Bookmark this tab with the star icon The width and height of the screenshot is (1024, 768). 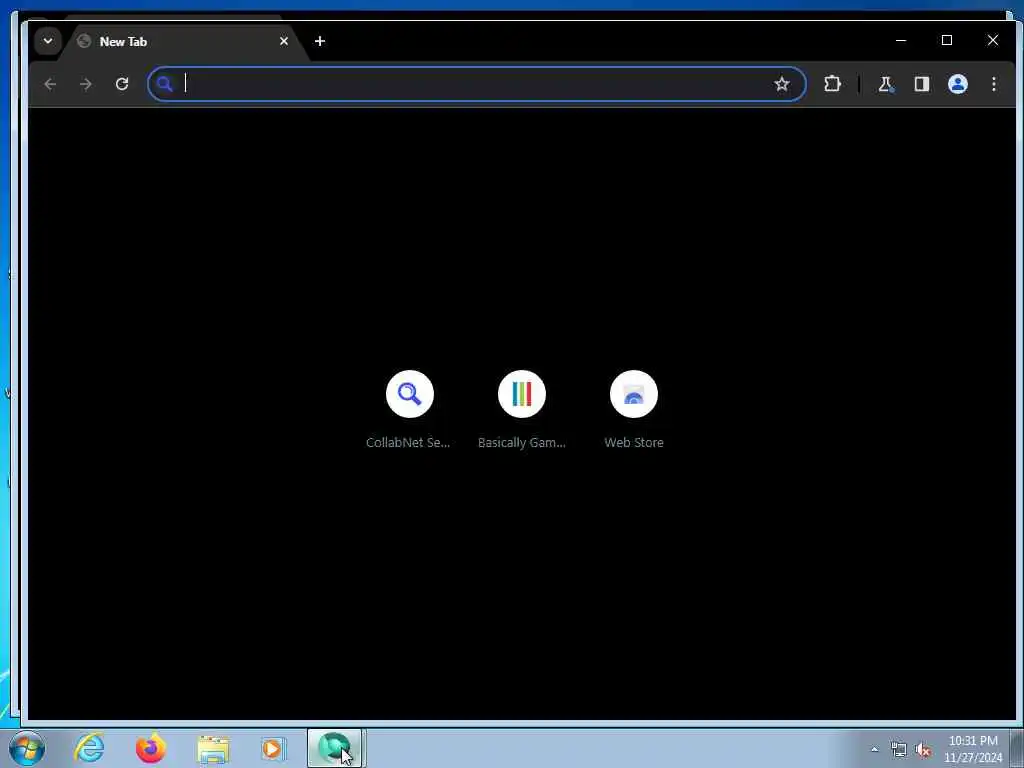[x=782, y=84]
